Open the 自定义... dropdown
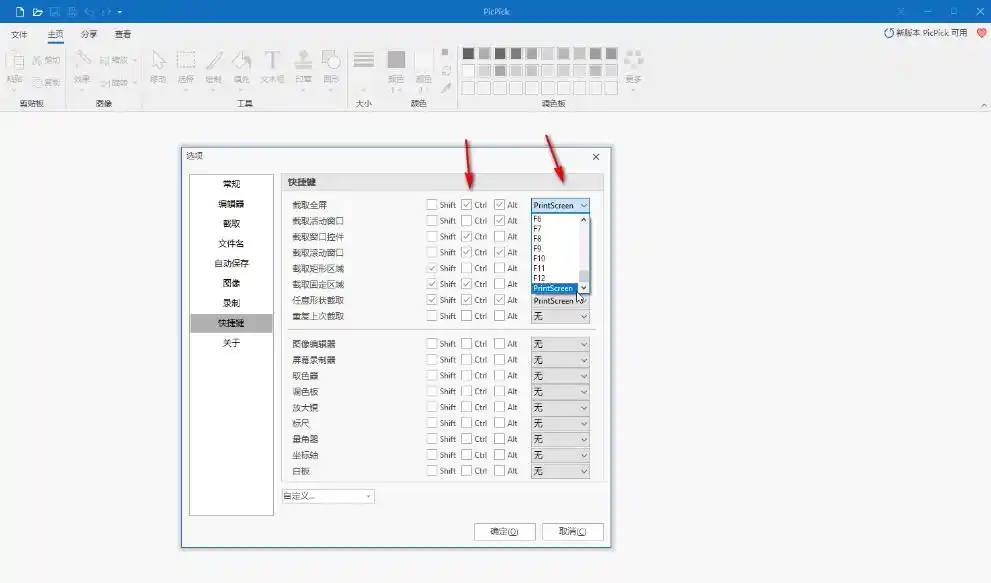This screenshot has height=583, width=991. (328, 496)
